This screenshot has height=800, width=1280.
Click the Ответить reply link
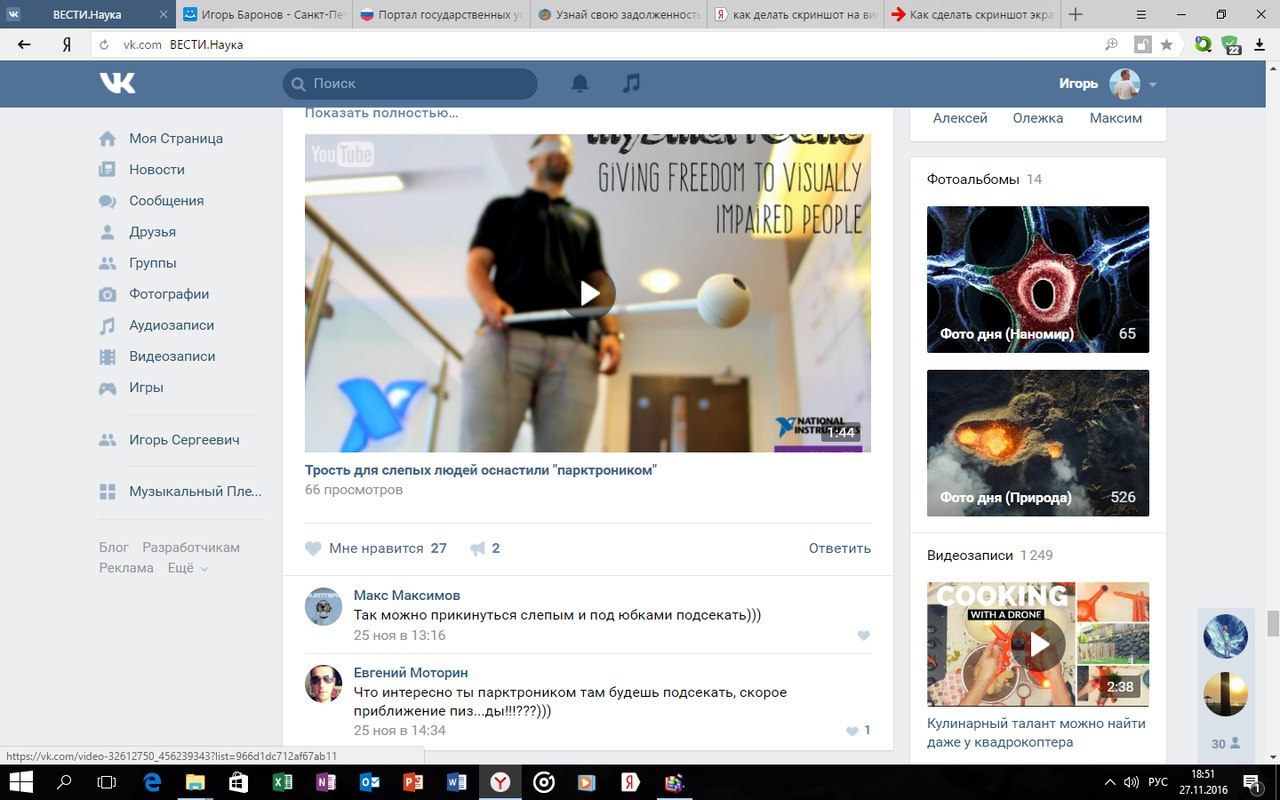coord(839,548)
